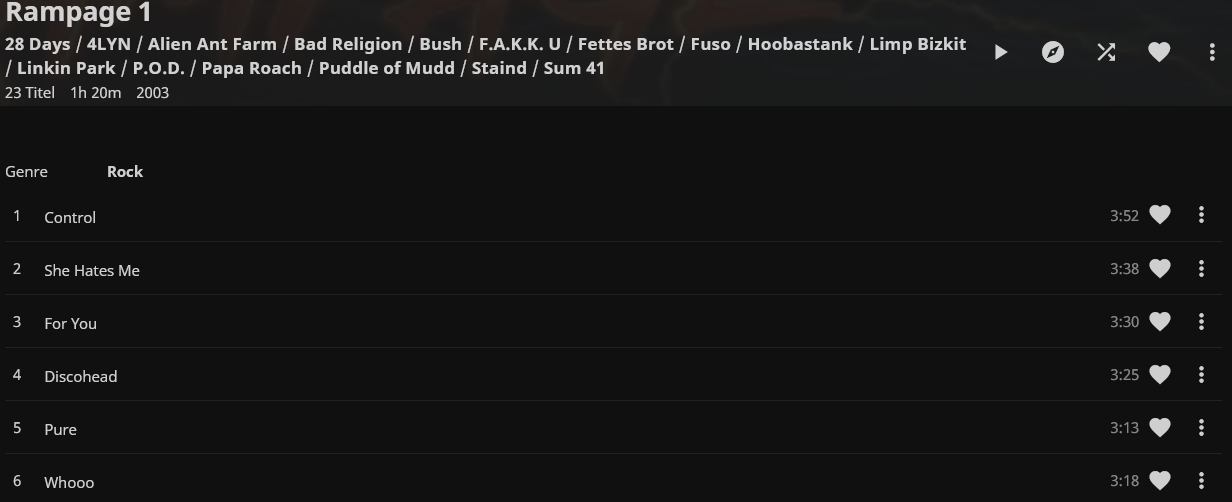Start instant mix using compass icon

click(x=1053, y=52)
